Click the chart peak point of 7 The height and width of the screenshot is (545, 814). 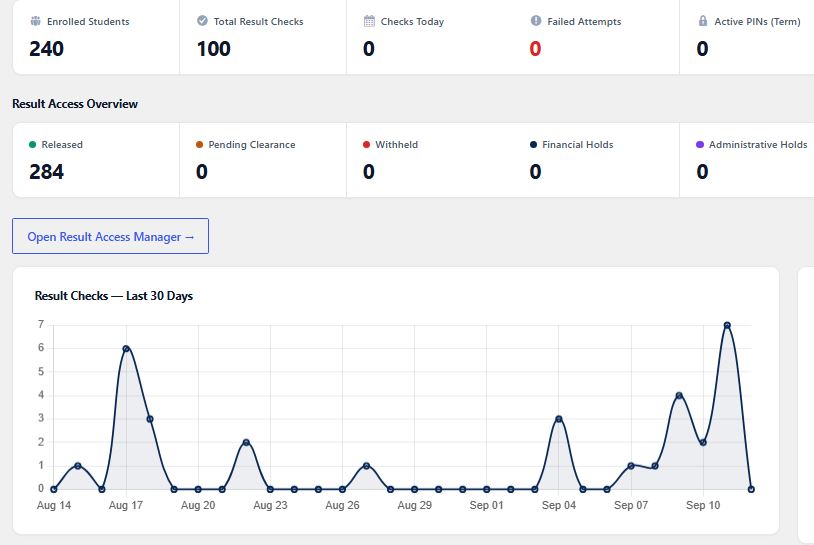(x=727, y=325)
